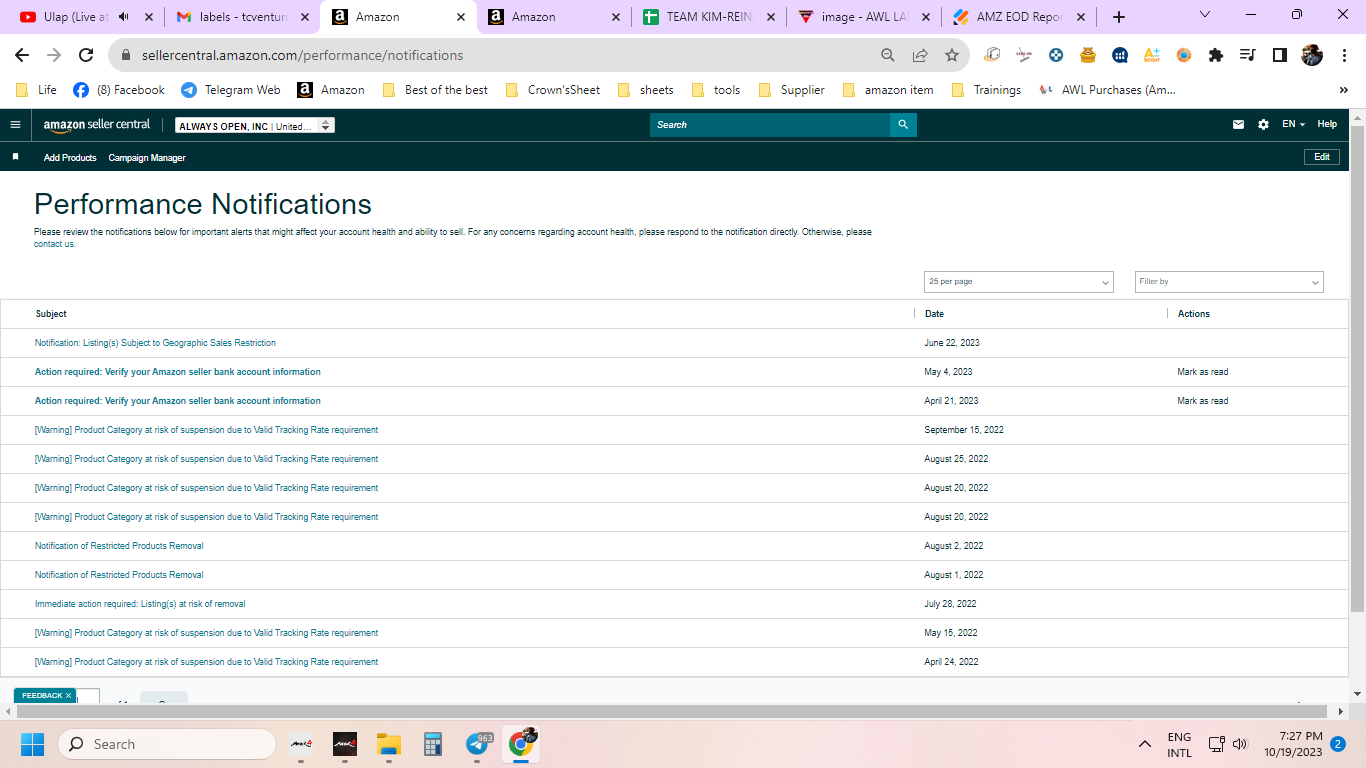Switch to the Ulap YouTube tab

[x=88, y=17]
